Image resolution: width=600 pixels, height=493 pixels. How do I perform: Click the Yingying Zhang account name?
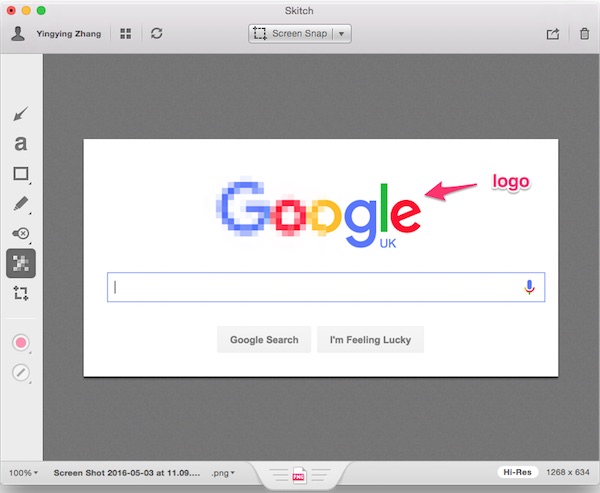[69, 34]
